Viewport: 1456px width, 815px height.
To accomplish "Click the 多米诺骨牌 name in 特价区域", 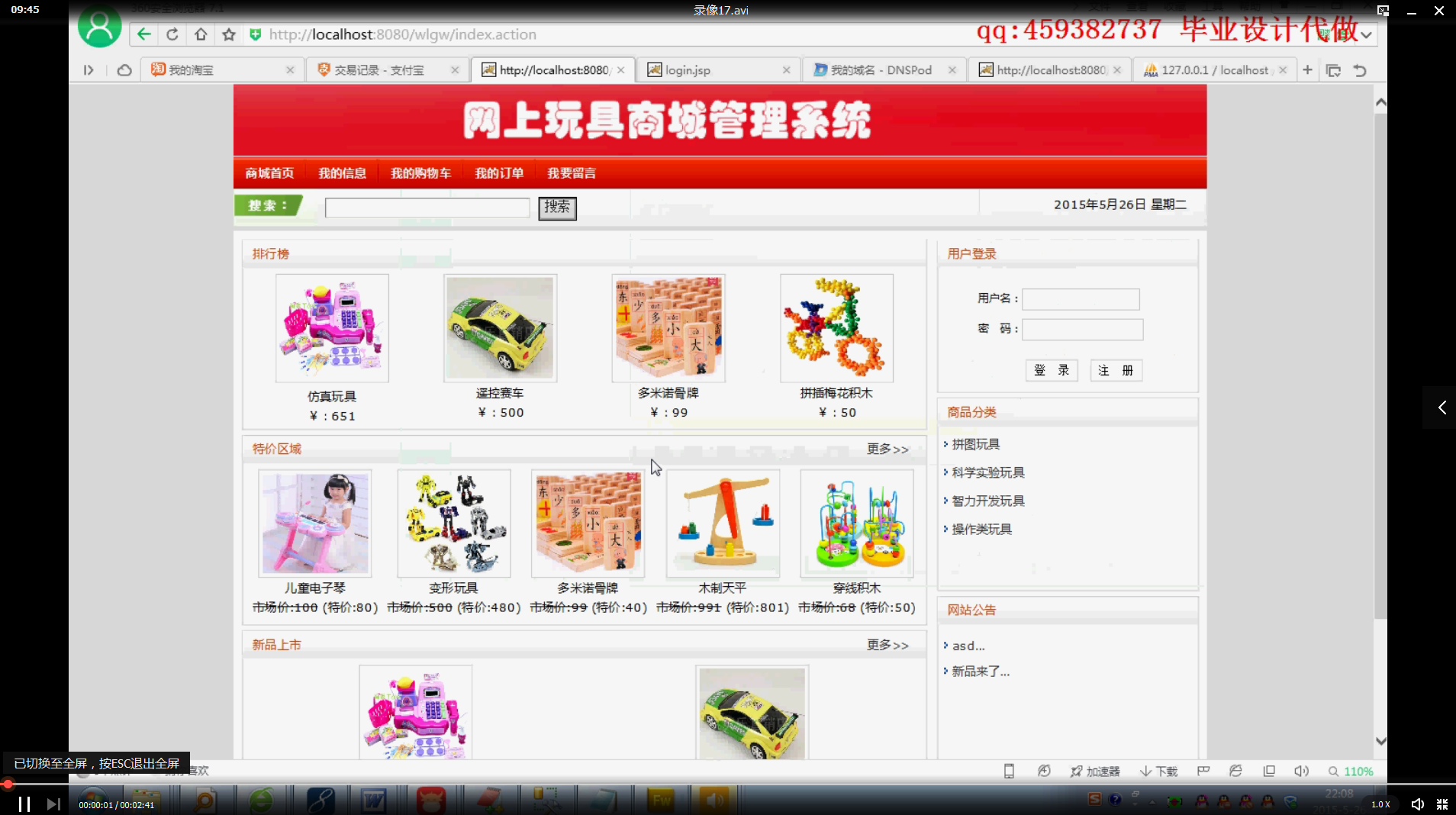I will (588, 588).
